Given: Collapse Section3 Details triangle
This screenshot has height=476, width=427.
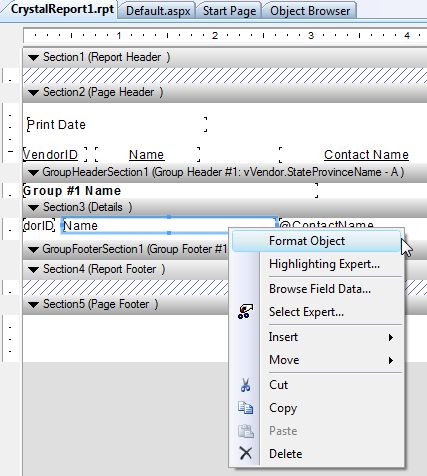Looking at the screenshot, I should (33, 208).
